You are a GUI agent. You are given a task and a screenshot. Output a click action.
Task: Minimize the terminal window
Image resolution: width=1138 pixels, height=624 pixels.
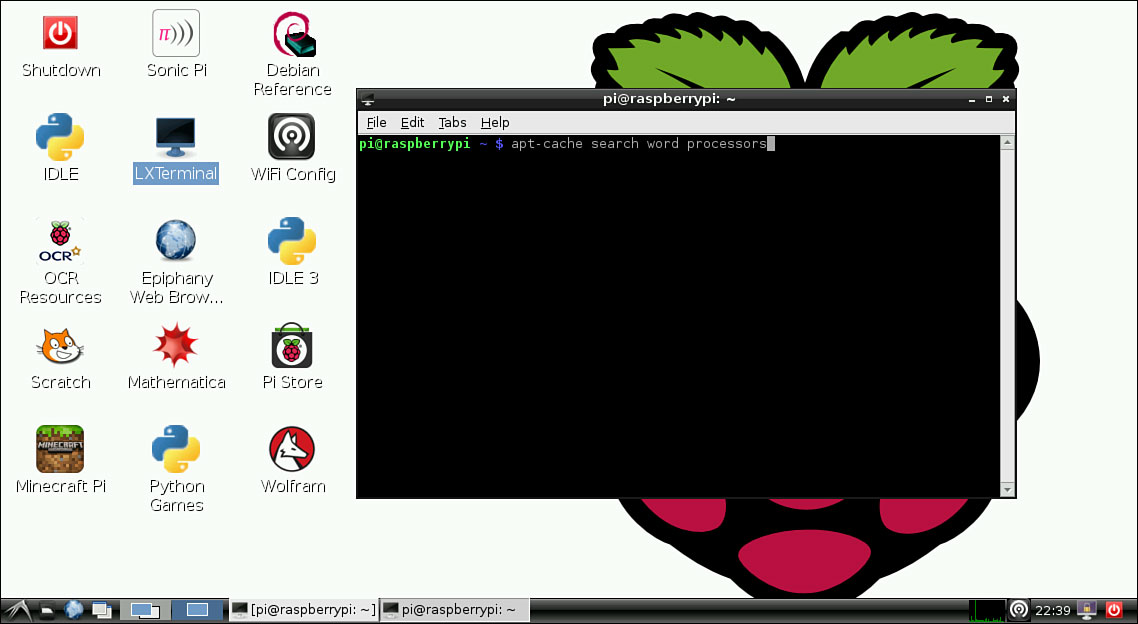pyautogui.click(x=972, y=99)
